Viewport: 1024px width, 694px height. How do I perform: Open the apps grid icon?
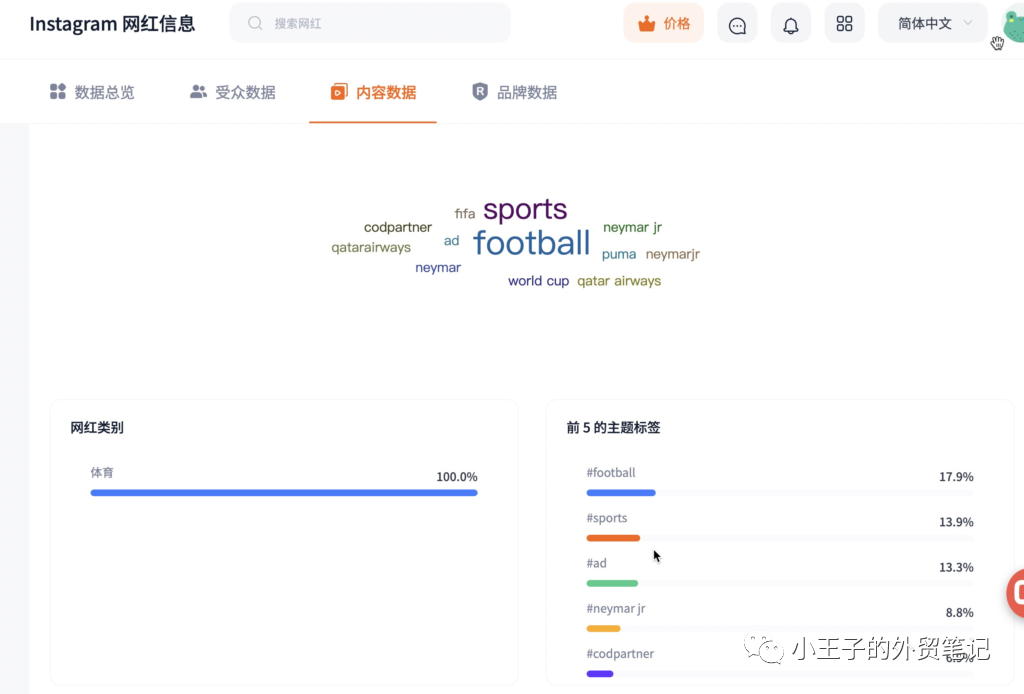pos(844,24)
